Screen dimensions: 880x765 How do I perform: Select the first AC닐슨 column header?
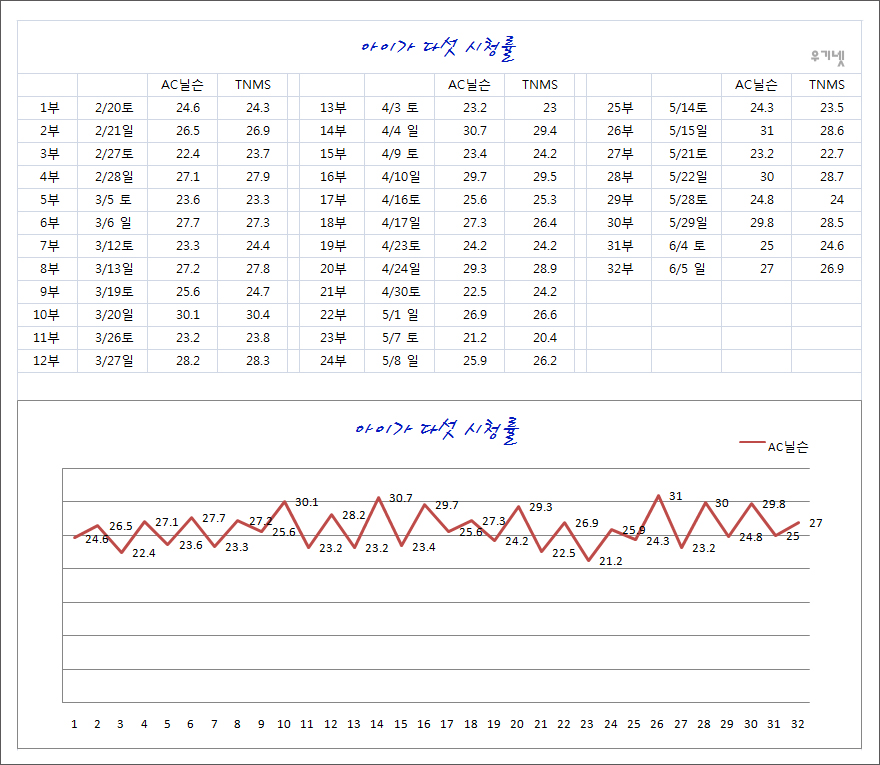click(x=182, y=85)
